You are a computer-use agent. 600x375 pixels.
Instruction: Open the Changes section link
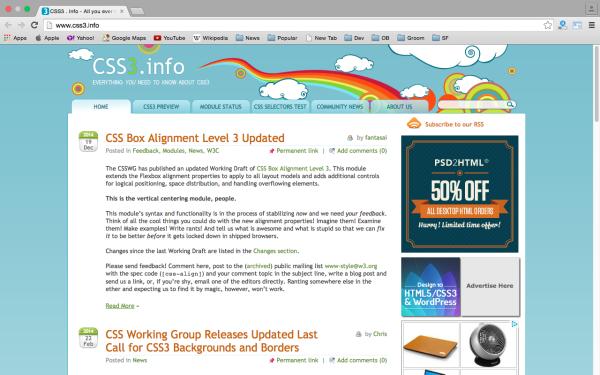(275, 251)
